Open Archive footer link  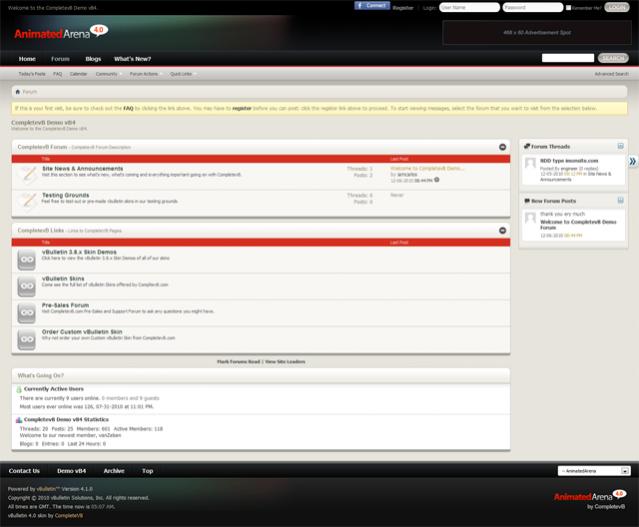[x=114, y=471]
